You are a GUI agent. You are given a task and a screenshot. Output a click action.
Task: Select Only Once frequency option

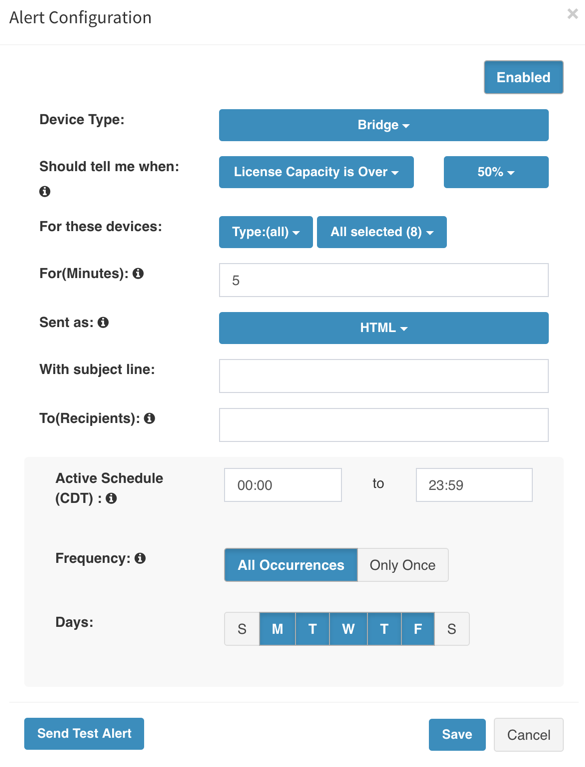pyautogui.click(x=403, y=565)
